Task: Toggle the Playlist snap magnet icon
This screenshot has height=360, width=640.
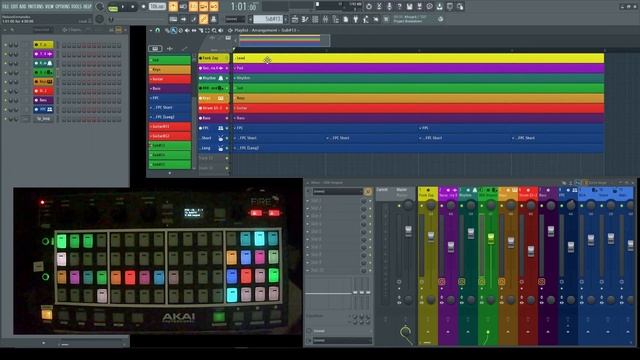Action: pos(158,30)
